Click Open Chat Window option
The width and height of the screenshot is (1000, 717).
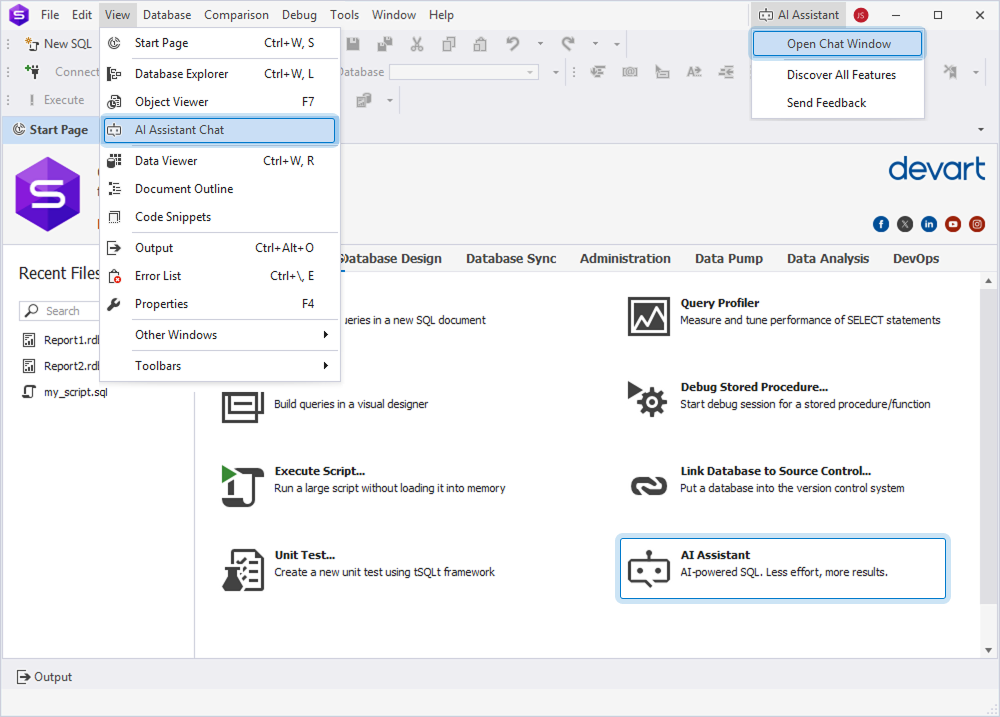click(x=838, y=44)
